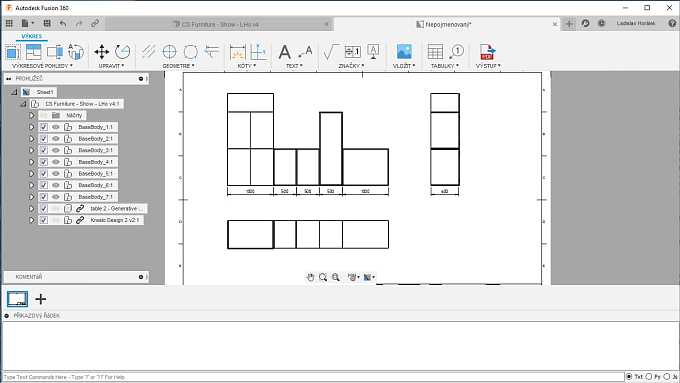Activate the Ordinate Dimension tool

pos(258,52)
